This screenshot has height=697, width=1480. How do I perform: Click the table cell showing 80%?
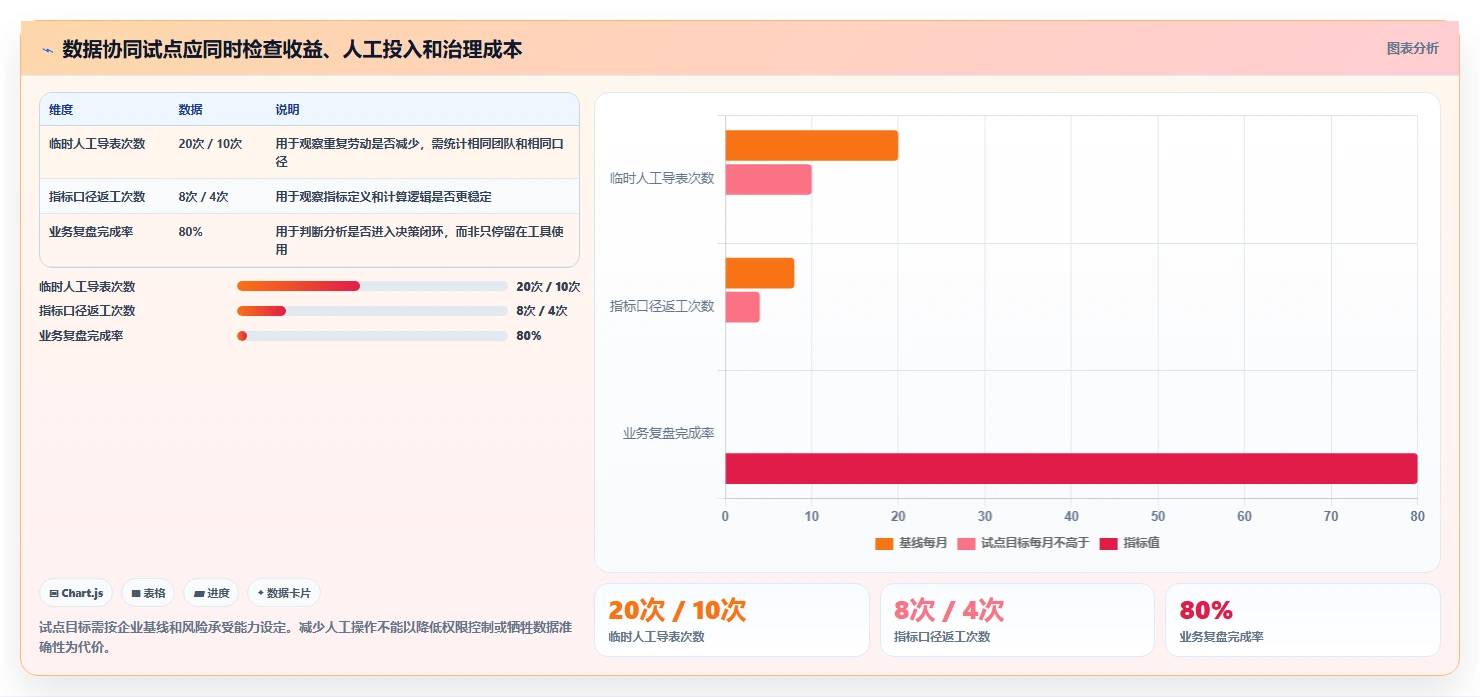pos(190,232)
